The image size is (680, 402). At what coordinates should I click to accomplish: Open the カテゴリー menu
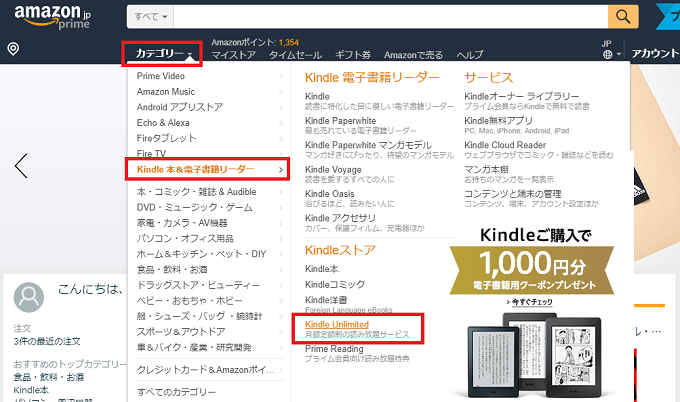pos(162,53)
